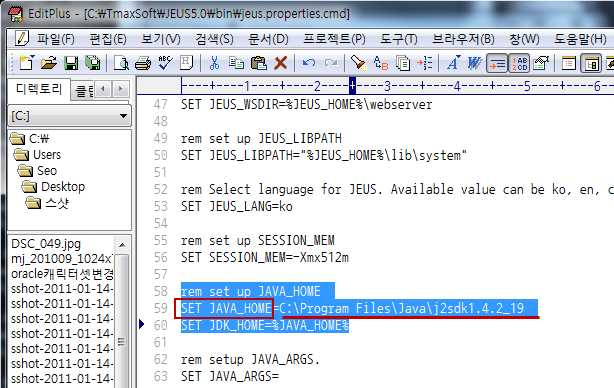Screen dimensions: 614x388
Task: Open the 문서(D) menu
Action: tap(268, 39)
